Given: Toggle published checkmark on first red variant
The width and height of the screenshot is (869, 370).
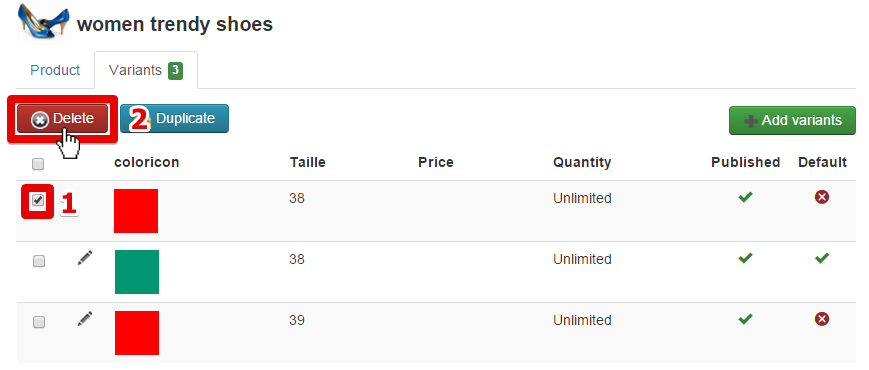Looking at the screenshot, I should [745, 197].
